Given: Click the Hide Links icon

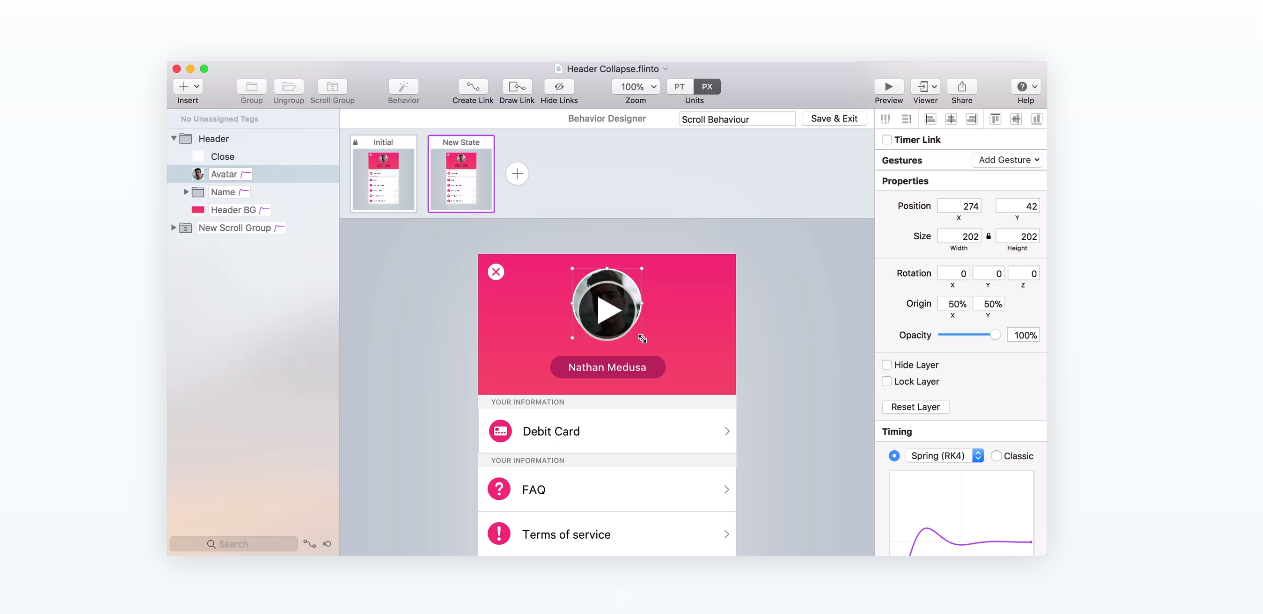Looking at the screenshot, I should [x=559, y=87].
